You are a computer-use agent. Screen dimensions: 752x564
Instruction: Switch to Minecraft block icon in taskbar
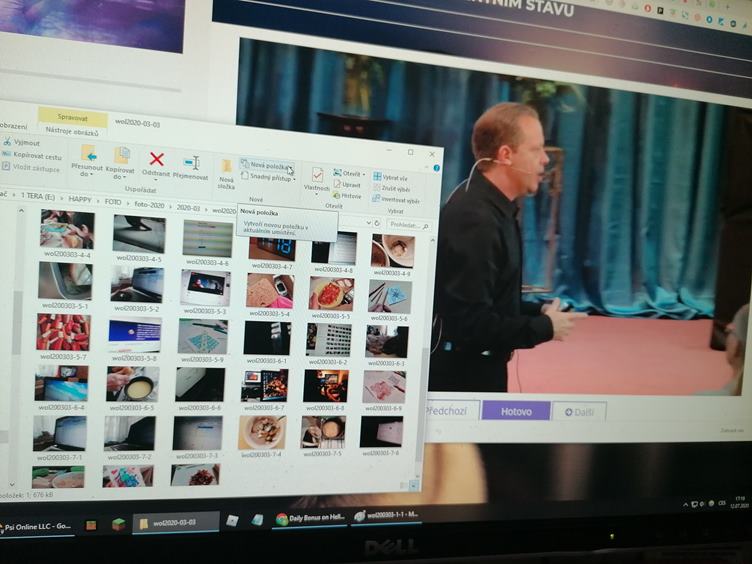click(x=118, y=524)
